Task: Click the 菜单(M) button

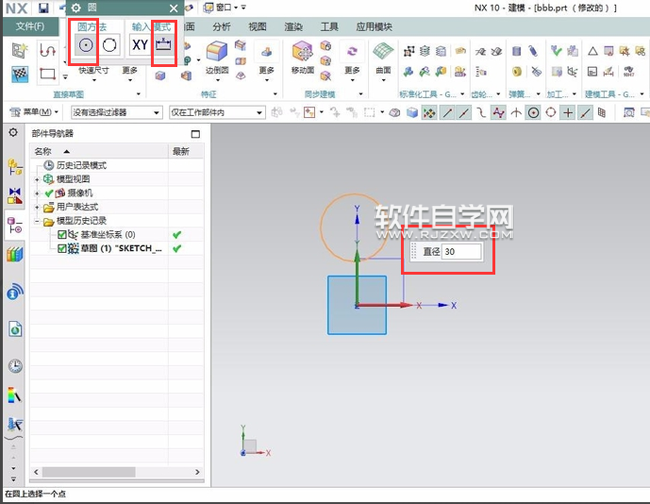Action: 39,113
